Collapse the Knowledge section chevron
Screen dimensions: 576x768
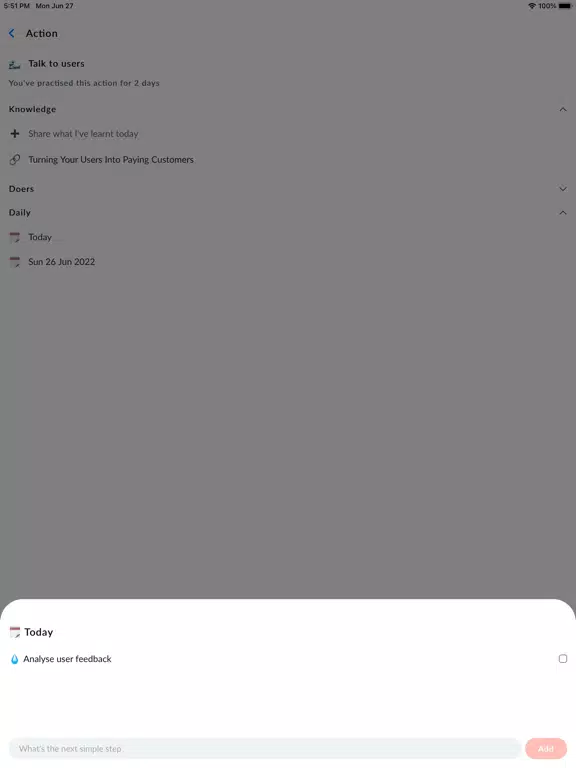click(x=563, y=109)
